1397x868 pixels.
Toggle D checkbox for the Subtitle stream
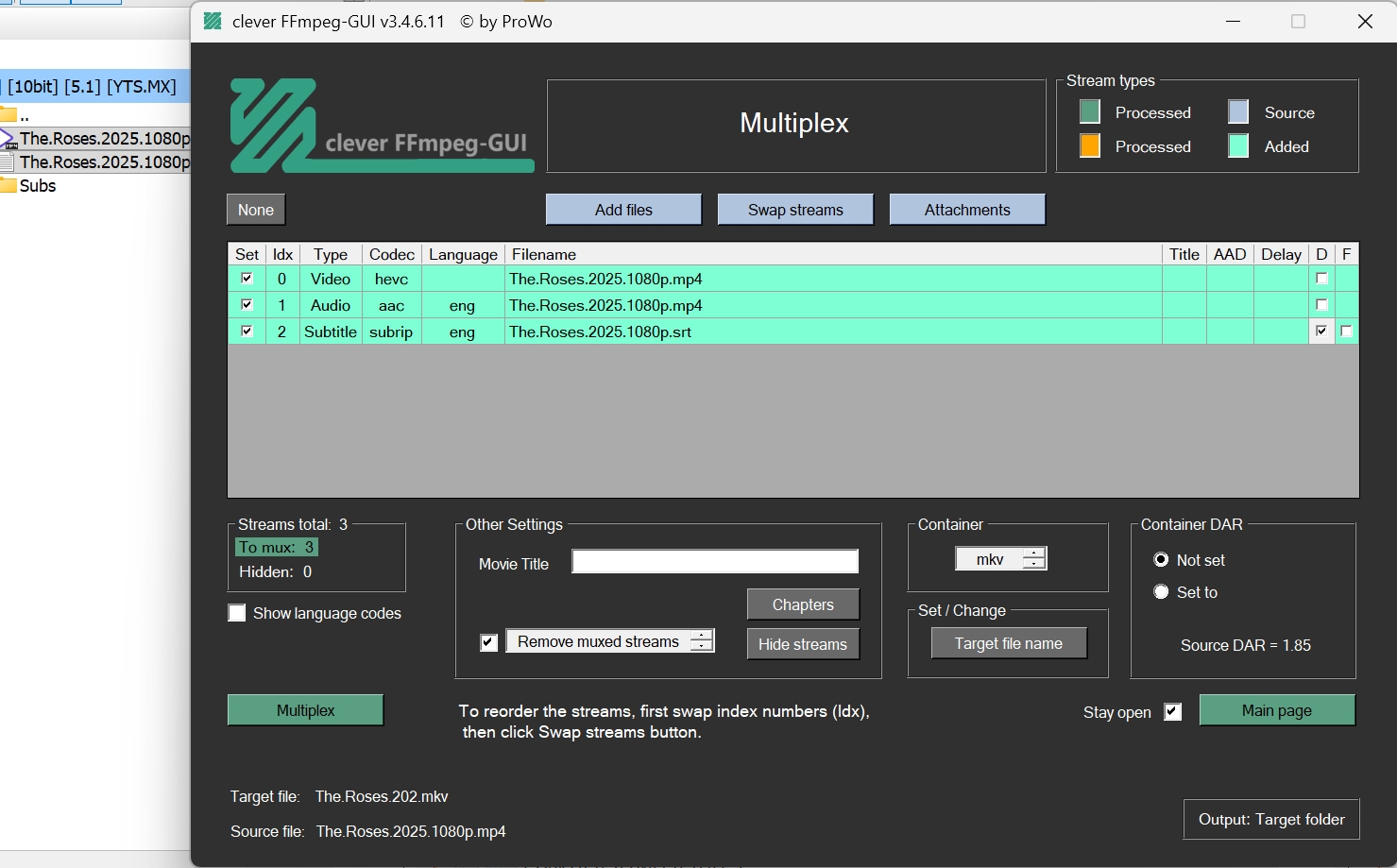pos(1321,332)
